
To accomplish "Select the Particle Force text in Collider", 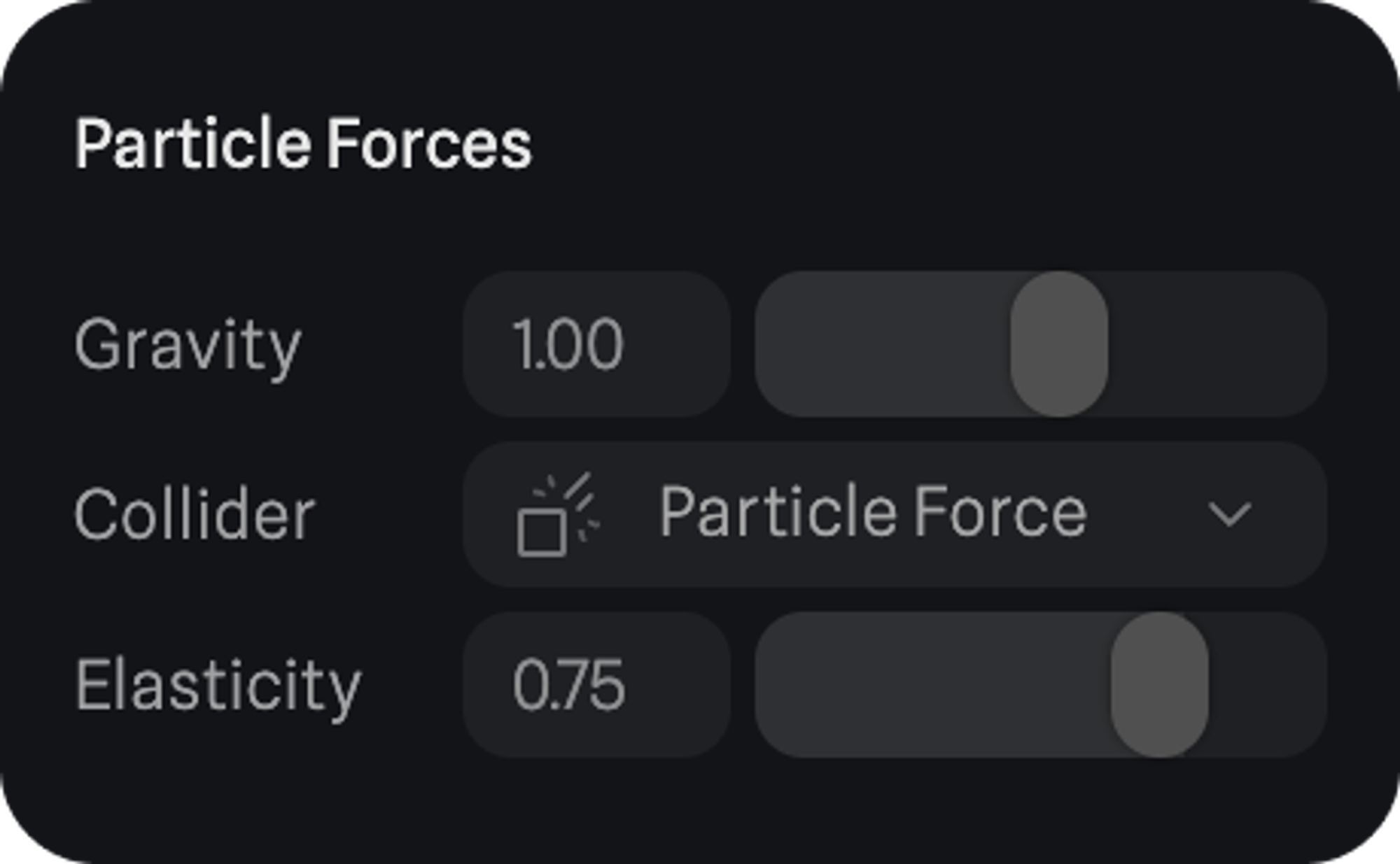I will 873,514.
